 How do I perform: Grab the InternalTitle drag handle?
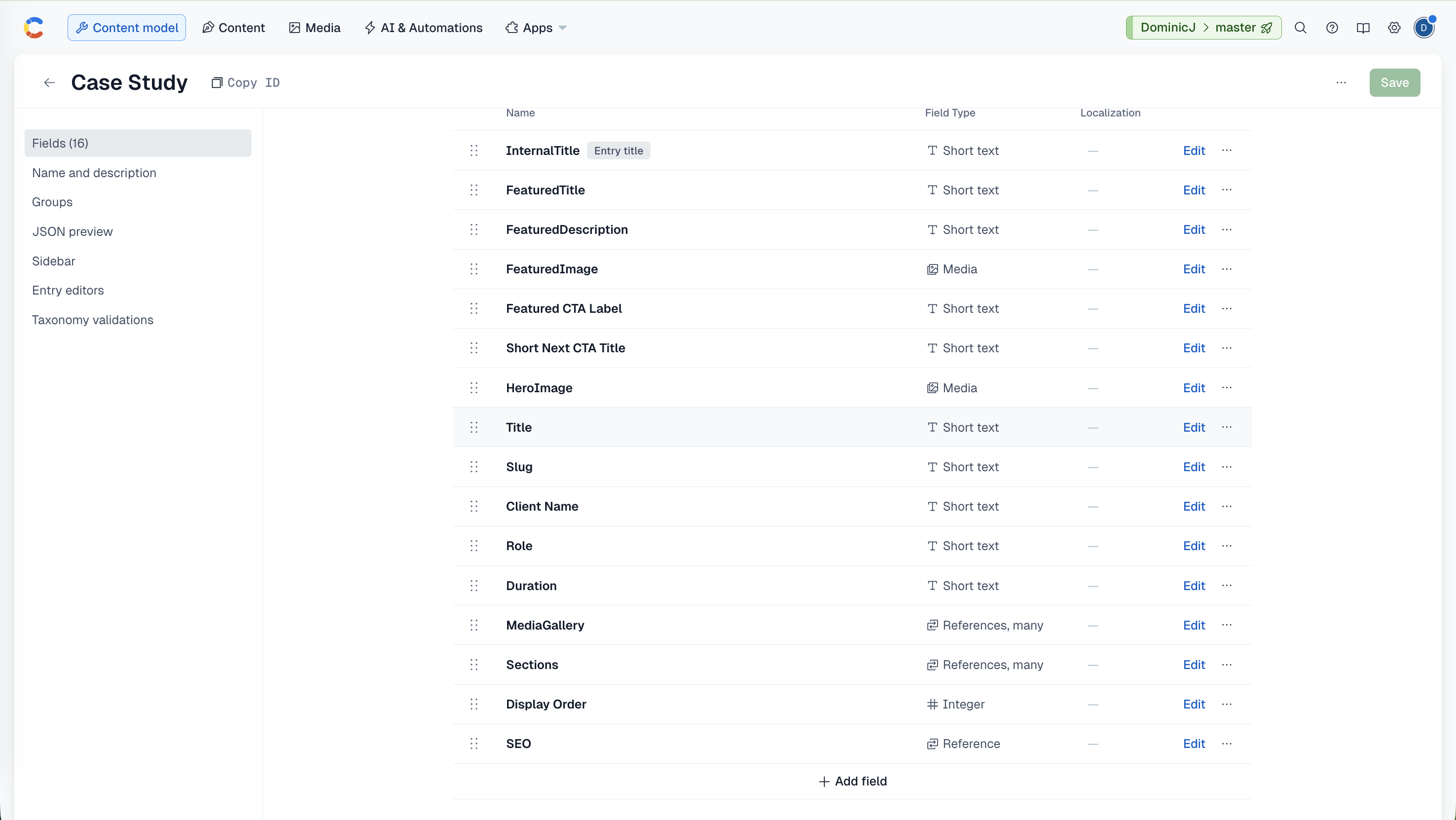(x=473, y=150)
